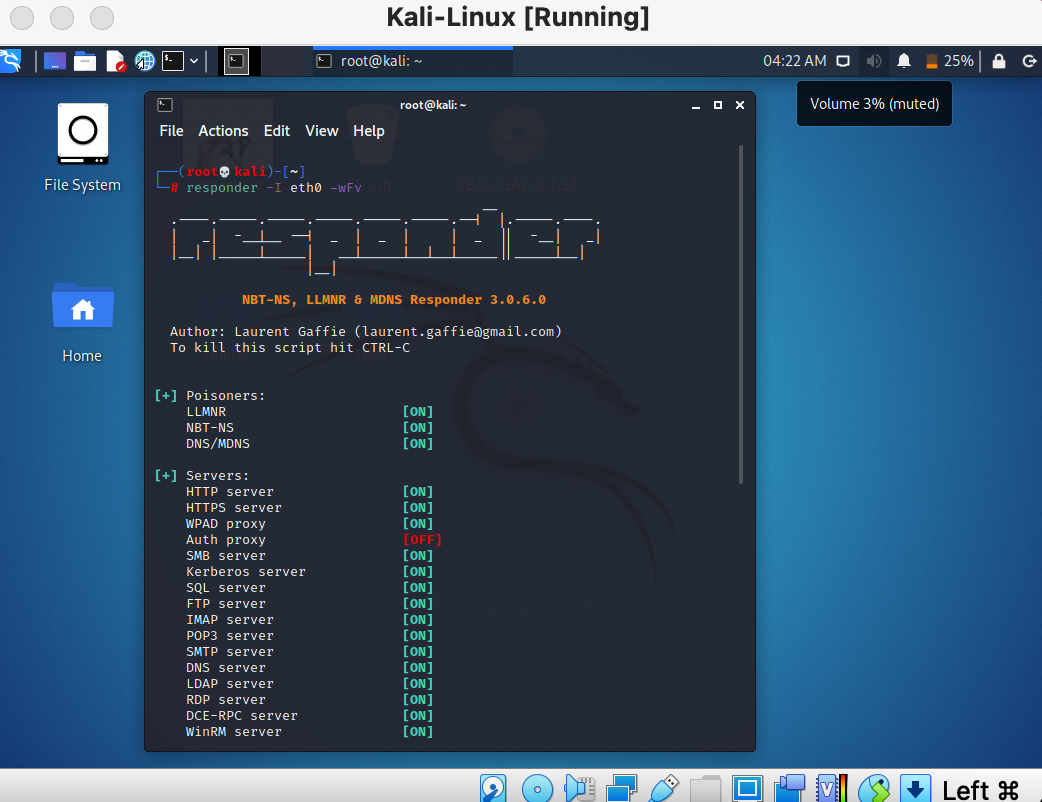Click VirtualBox mouse integration icon

874,789
